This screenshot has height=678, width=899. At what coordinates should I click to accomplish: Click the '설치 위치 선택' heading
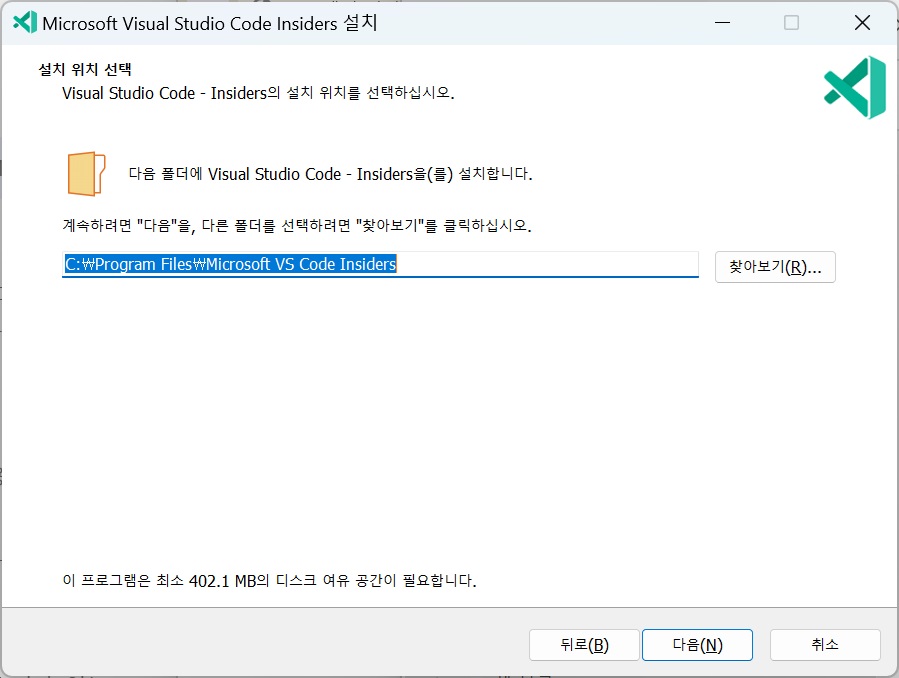click(x=85, y=70)
